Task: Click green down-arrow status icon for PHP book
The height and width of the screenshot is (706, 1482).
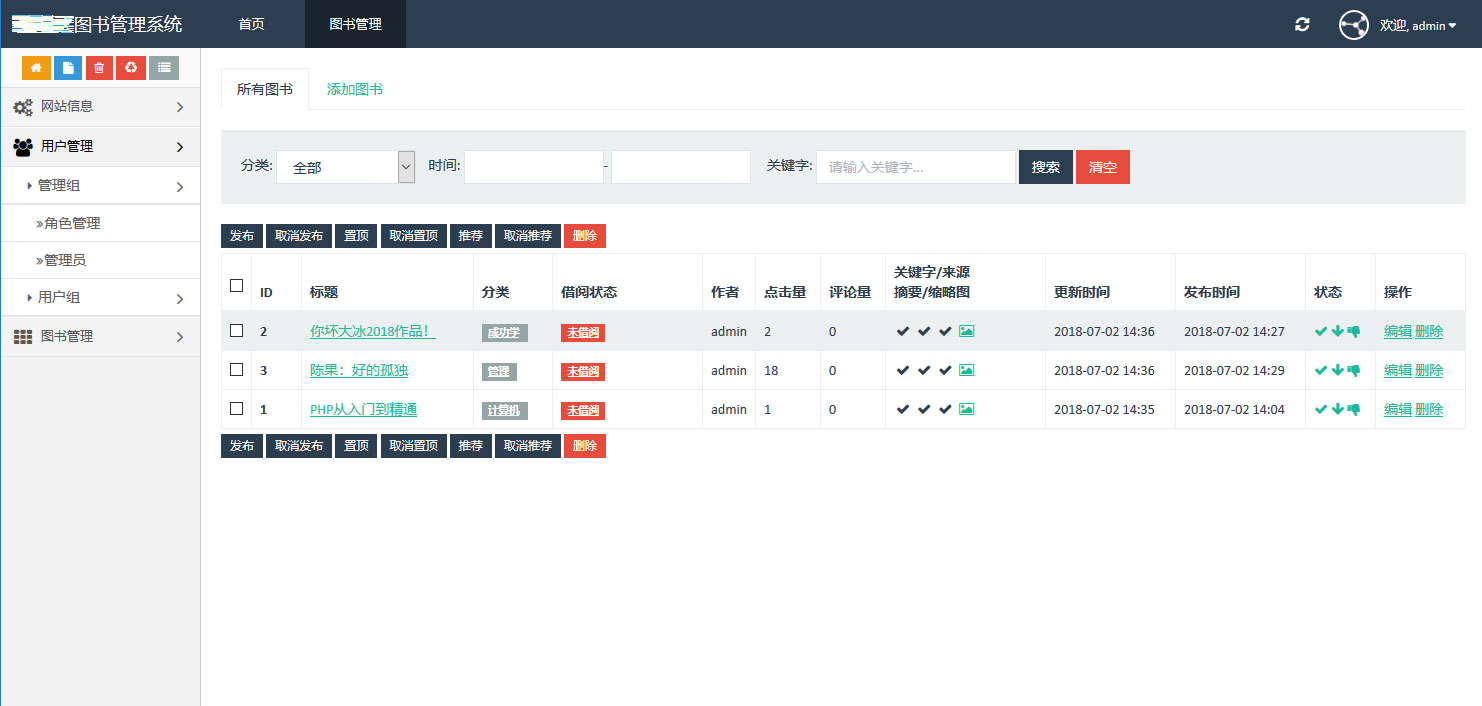Action: pos(1337,409)
